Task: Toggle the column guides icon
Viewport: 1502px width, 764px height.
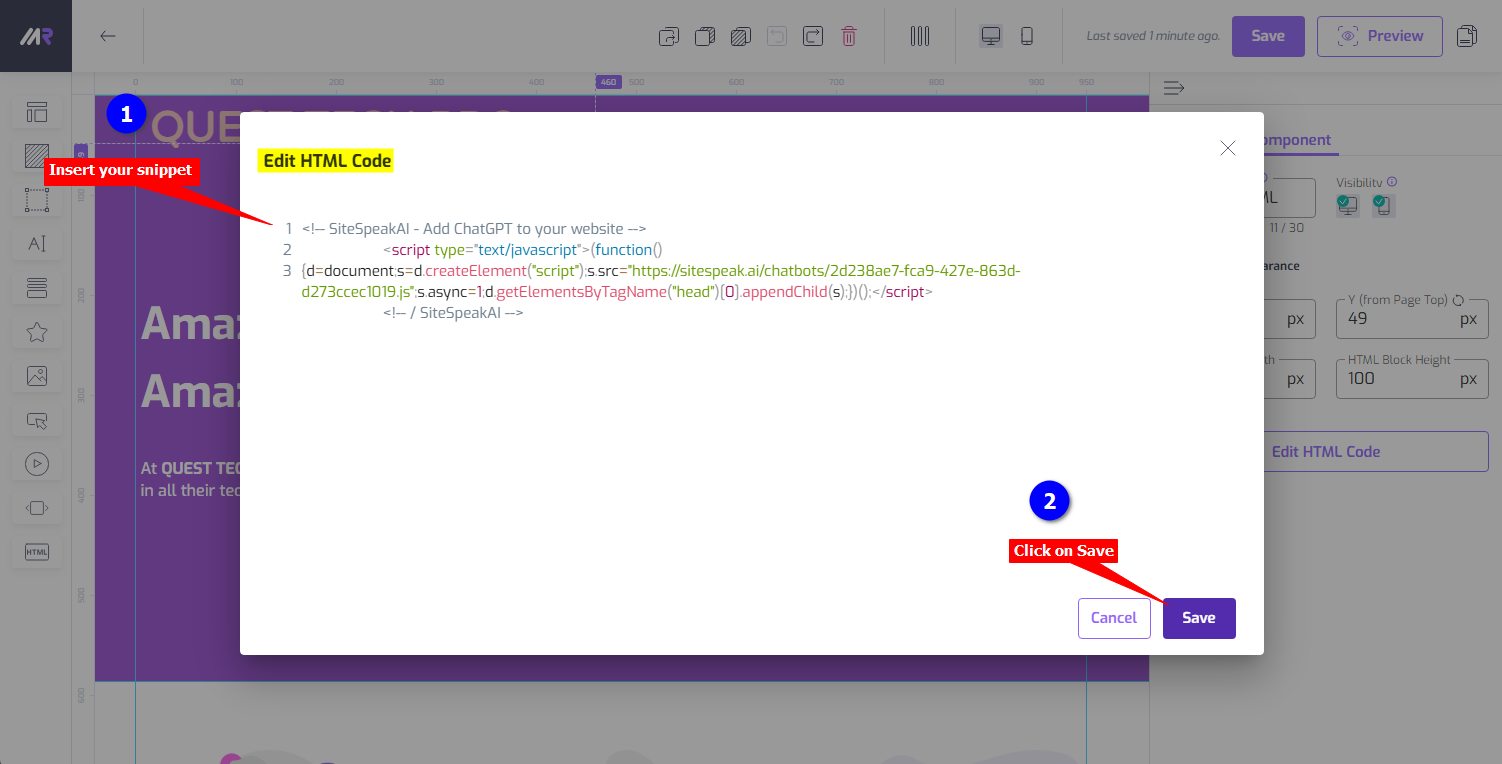Action: [x=920, y=36]
